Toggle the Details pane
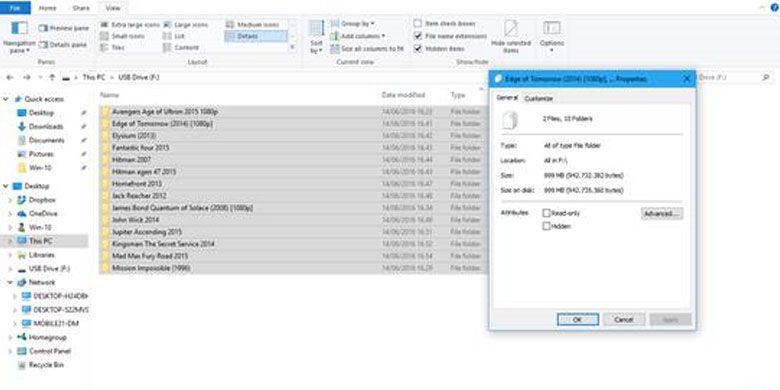Image resolution: width=780 pixels, height=390 pixels. pos(63,45)
